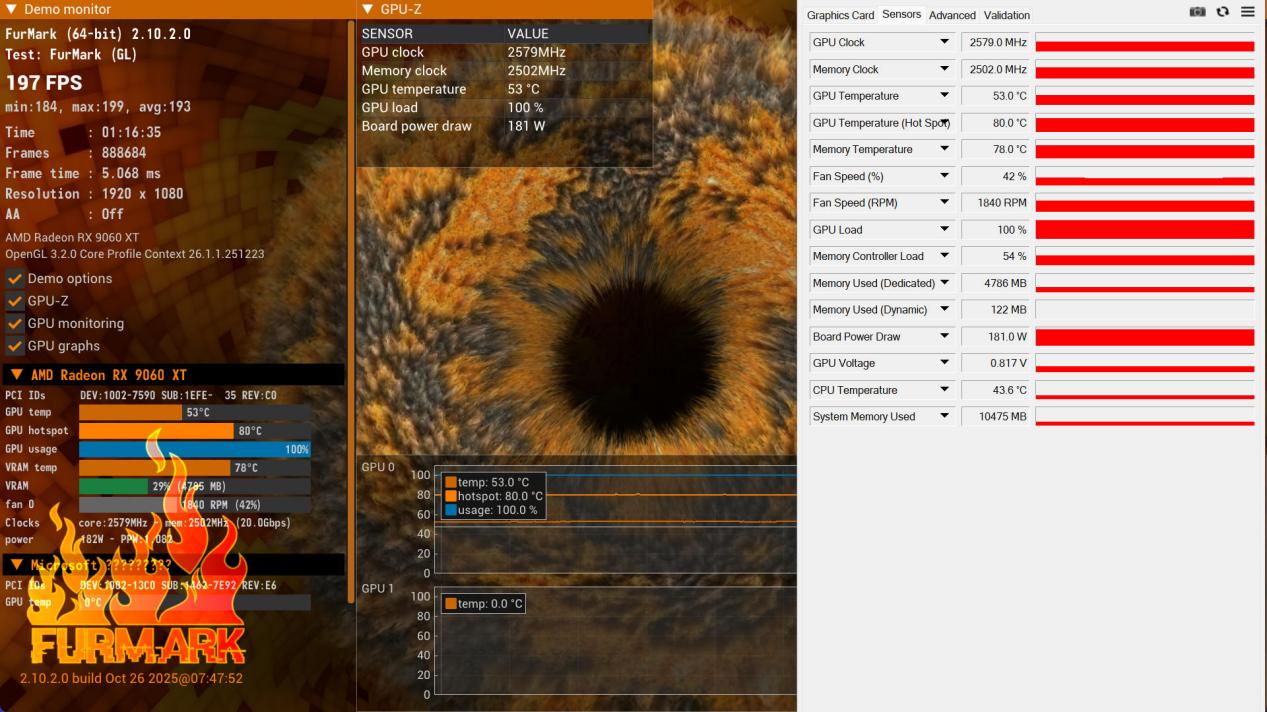Click the Board Power Draw 181.0 W value
This screenshot has width=1267, height=712.
pyautogui.click(x=995, y=337)
